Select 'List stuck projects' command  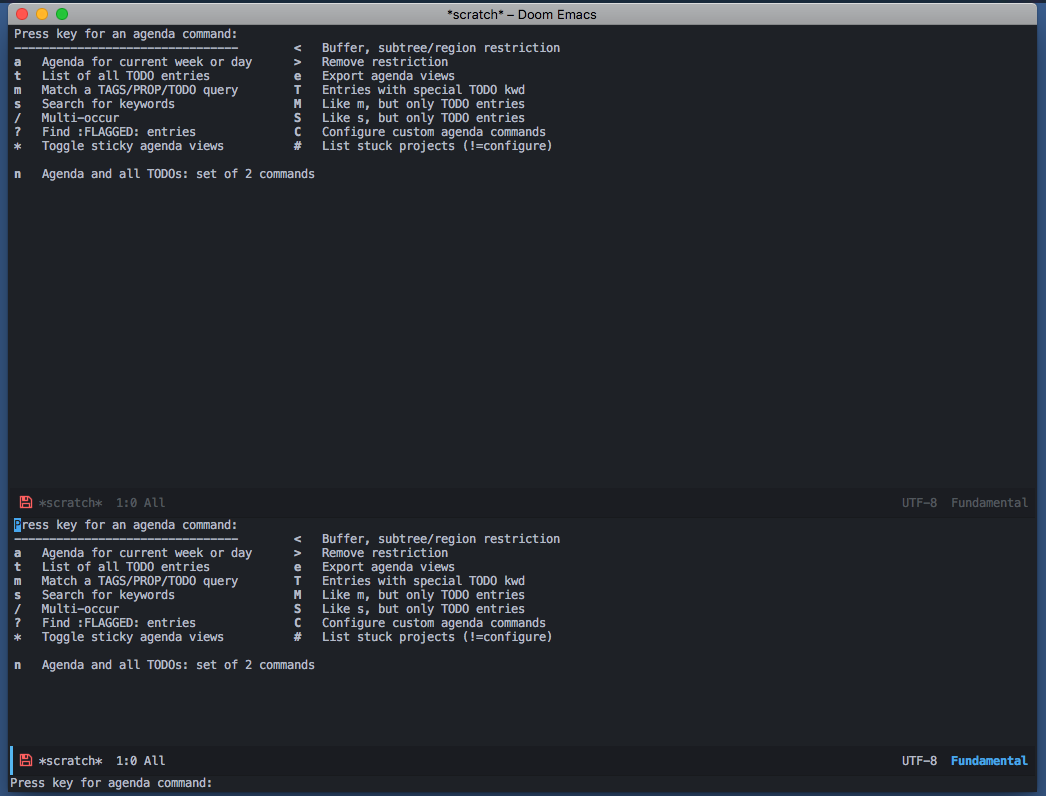click(436, 145)
